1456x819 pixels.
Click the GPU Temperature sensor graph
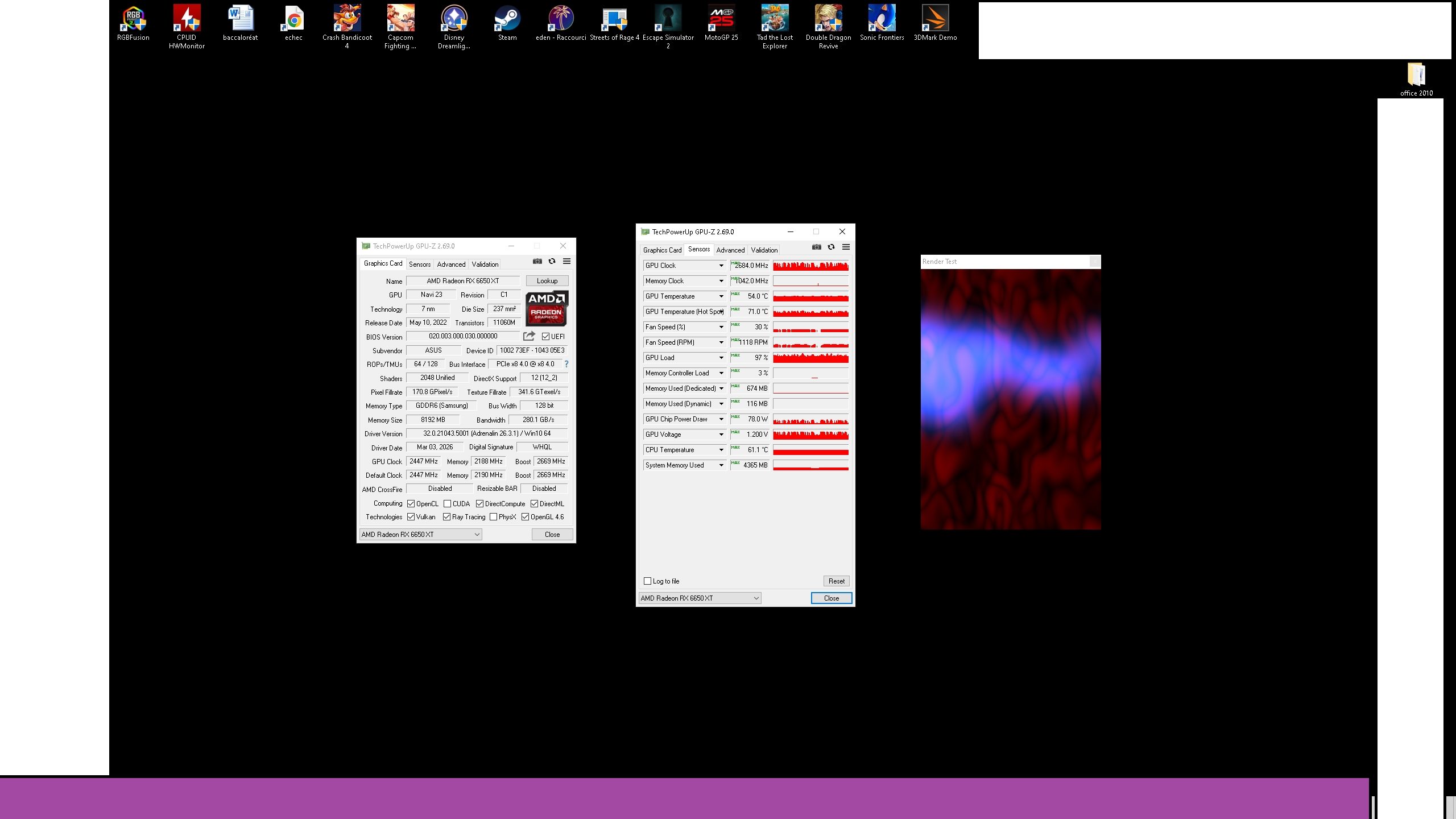coord(810,296)
